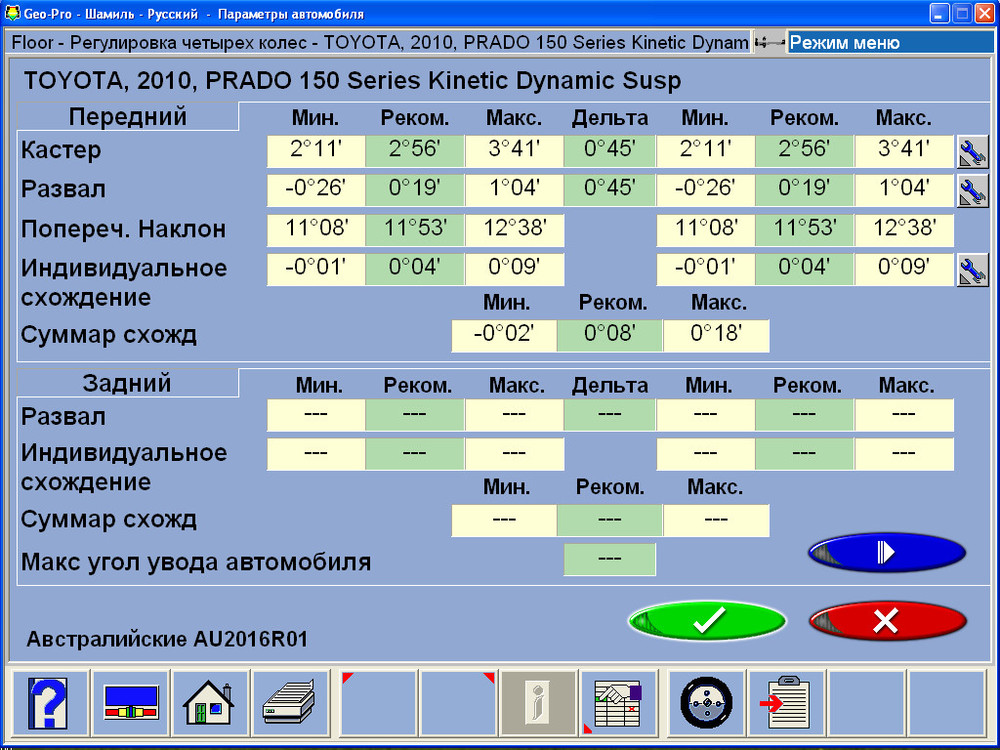Click the alignment bar meter icon
Screen dimensions: 1000x750
tap(131, 703)
